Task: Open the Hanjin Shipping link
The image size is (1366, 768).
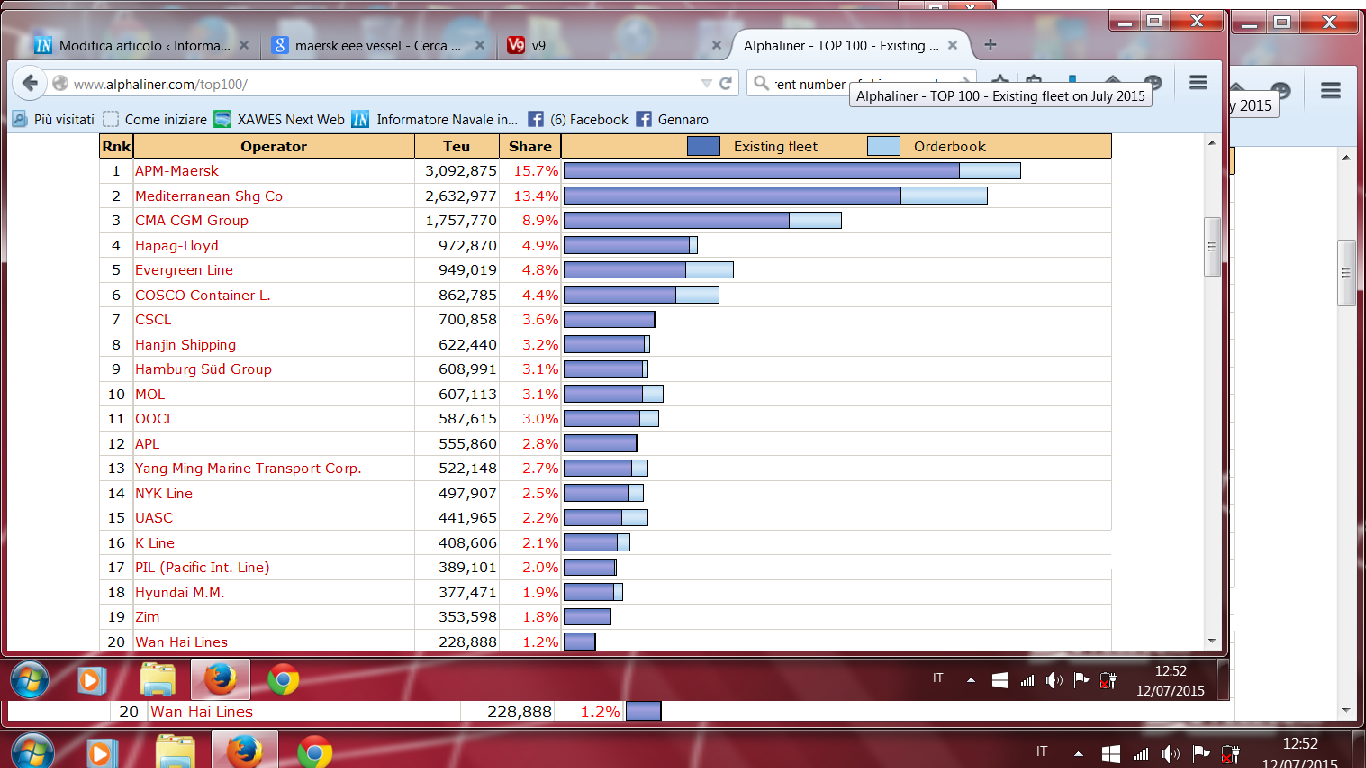Action: [186, 344]
